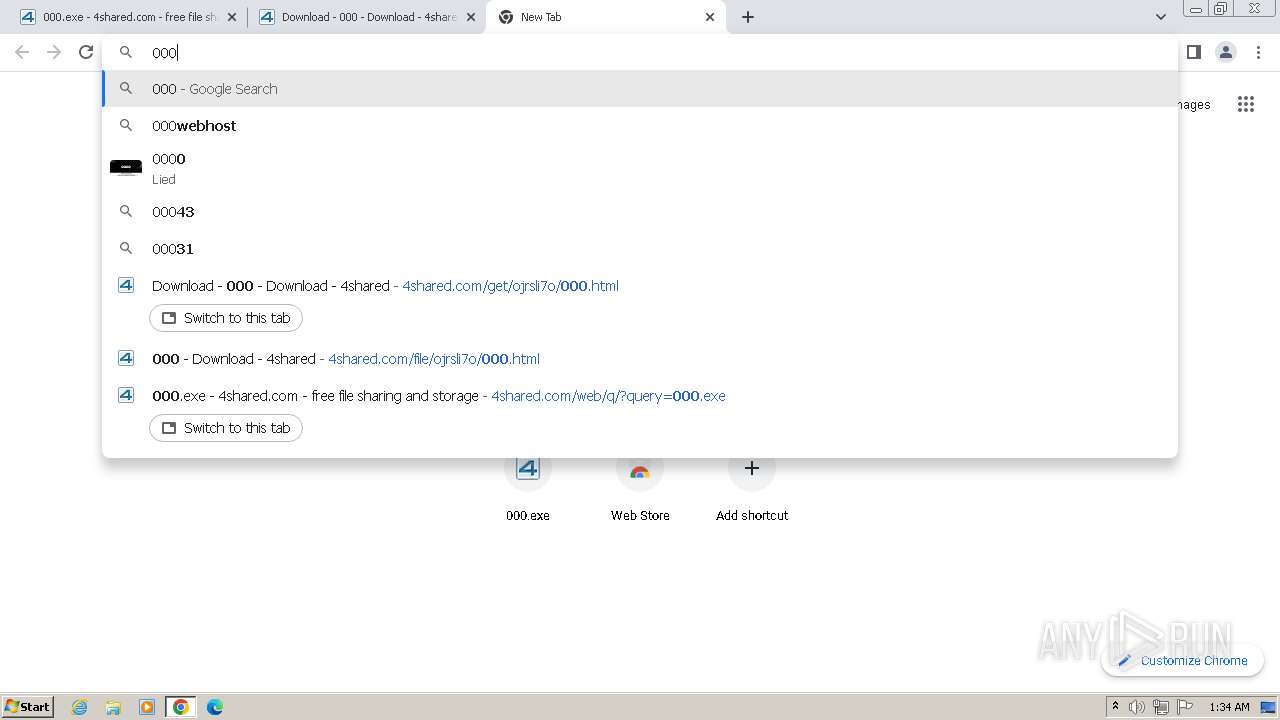Open Windows Explorer folder in taskbar
The image size is (1280, 720).
113,707
